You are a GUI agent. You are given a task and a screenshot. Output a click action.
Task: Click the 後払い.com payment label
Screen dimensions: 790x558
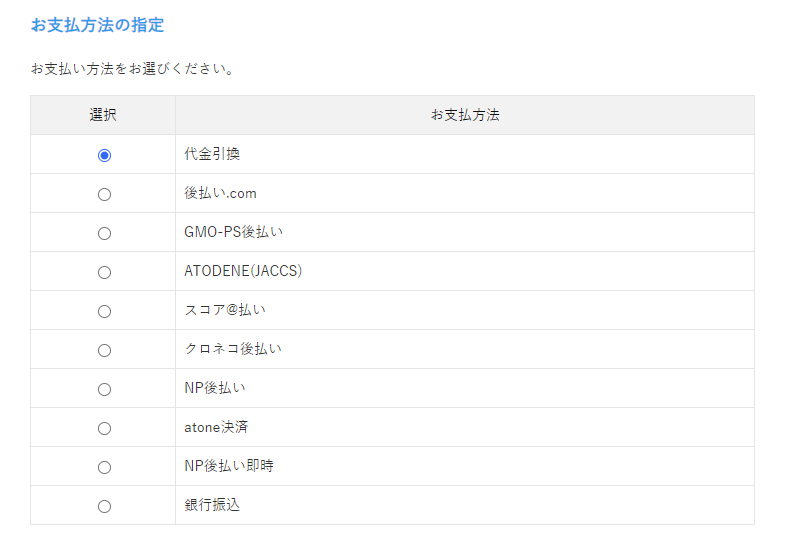point(220,194)
